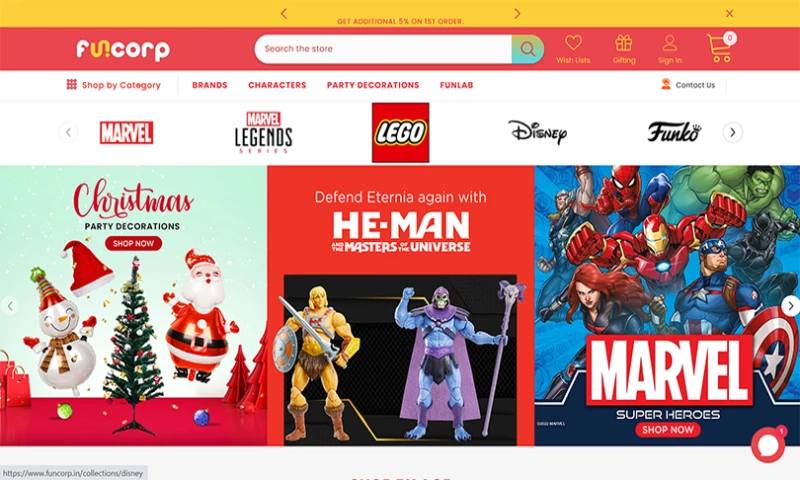Image resolution: width=800 pixels, height=480 pixels.
Task: Select the LEGO brand logo
Action: [x=401, y=133]
